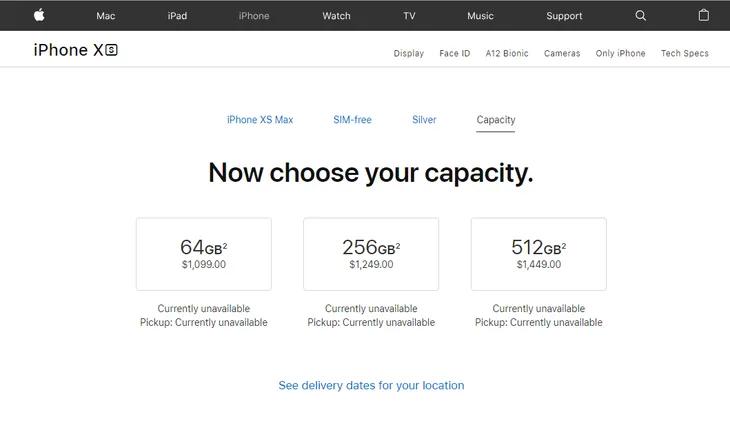Screen dimensions: 730x425
Task: Choose the 64GB capacity option
Action: tap(204, 254)
